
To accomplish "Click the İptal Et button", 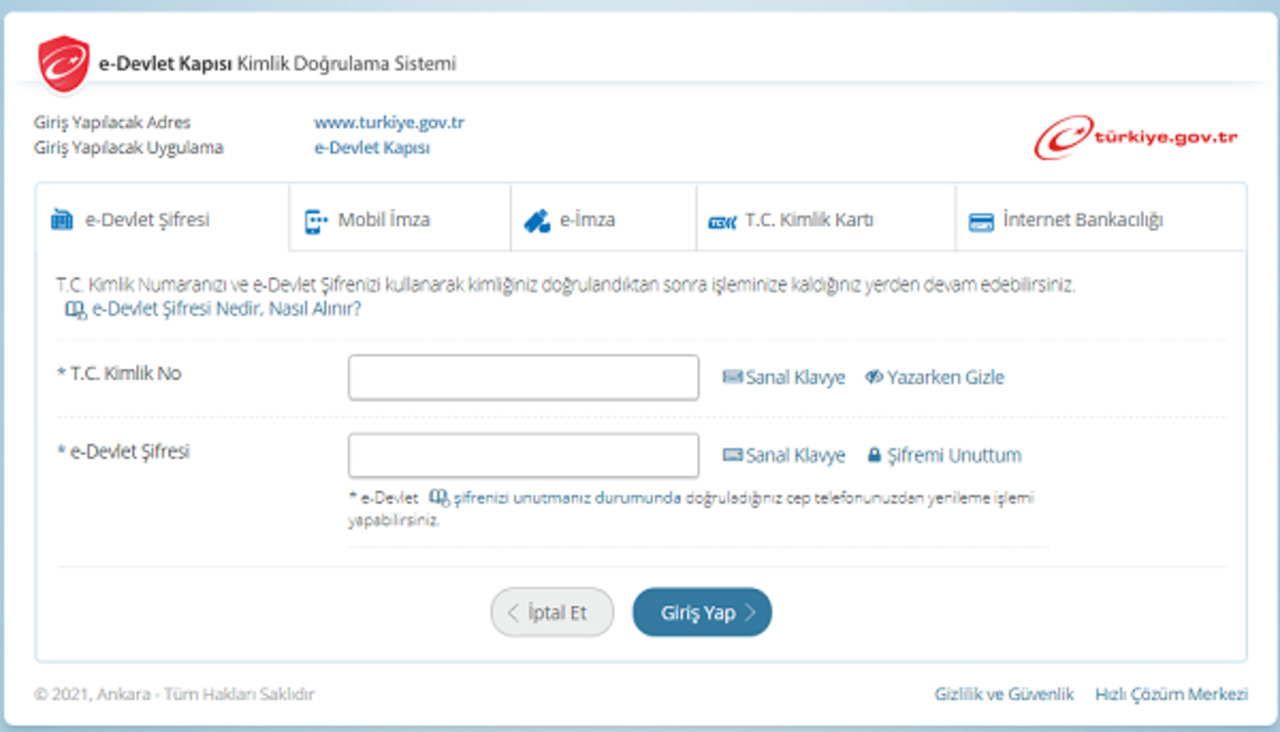I will pyautogui.click(x=552, y=612).
